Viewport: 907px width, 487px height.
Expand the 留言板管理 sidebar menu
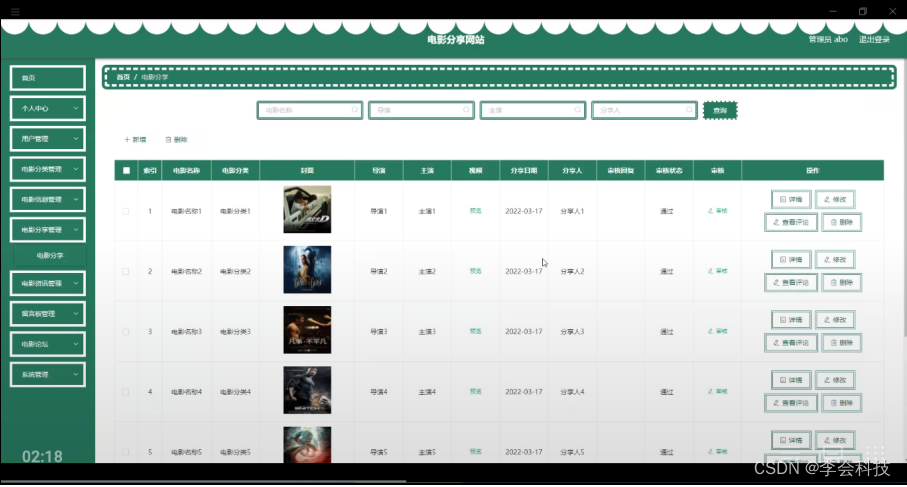pyautogui.click(x=47, y=313)
